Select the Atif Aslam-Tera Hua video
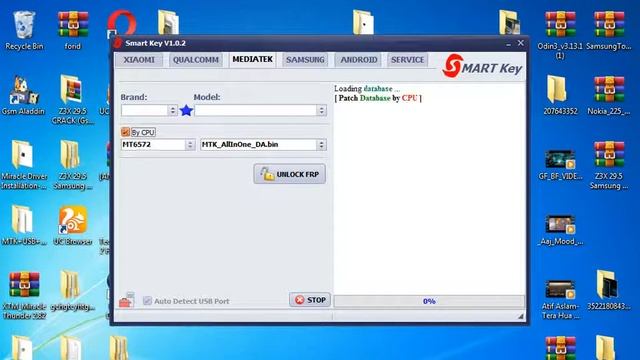Image resolution: width=640 pixels, height=360 pixels. (x=560, y=299)
